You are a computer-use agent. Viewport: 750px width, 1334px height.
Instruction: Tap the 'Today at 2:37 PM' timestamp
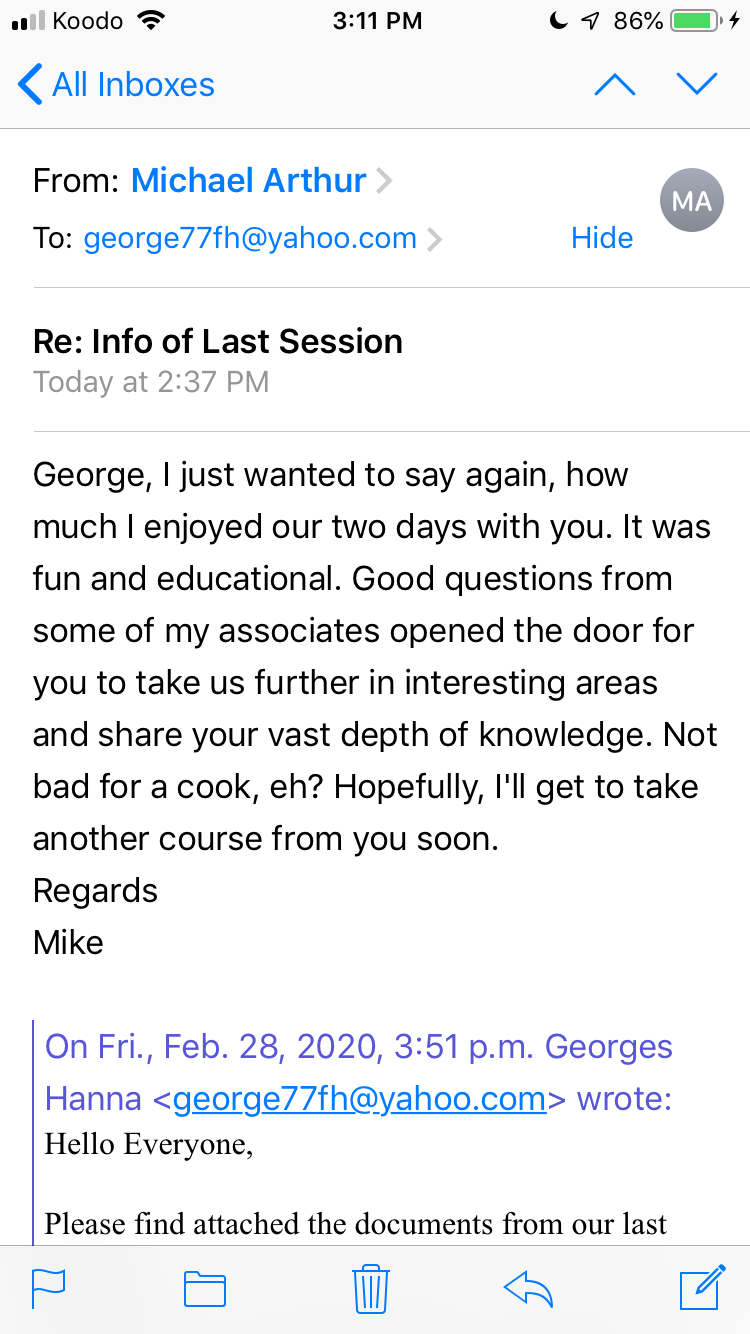coord(151,382)
